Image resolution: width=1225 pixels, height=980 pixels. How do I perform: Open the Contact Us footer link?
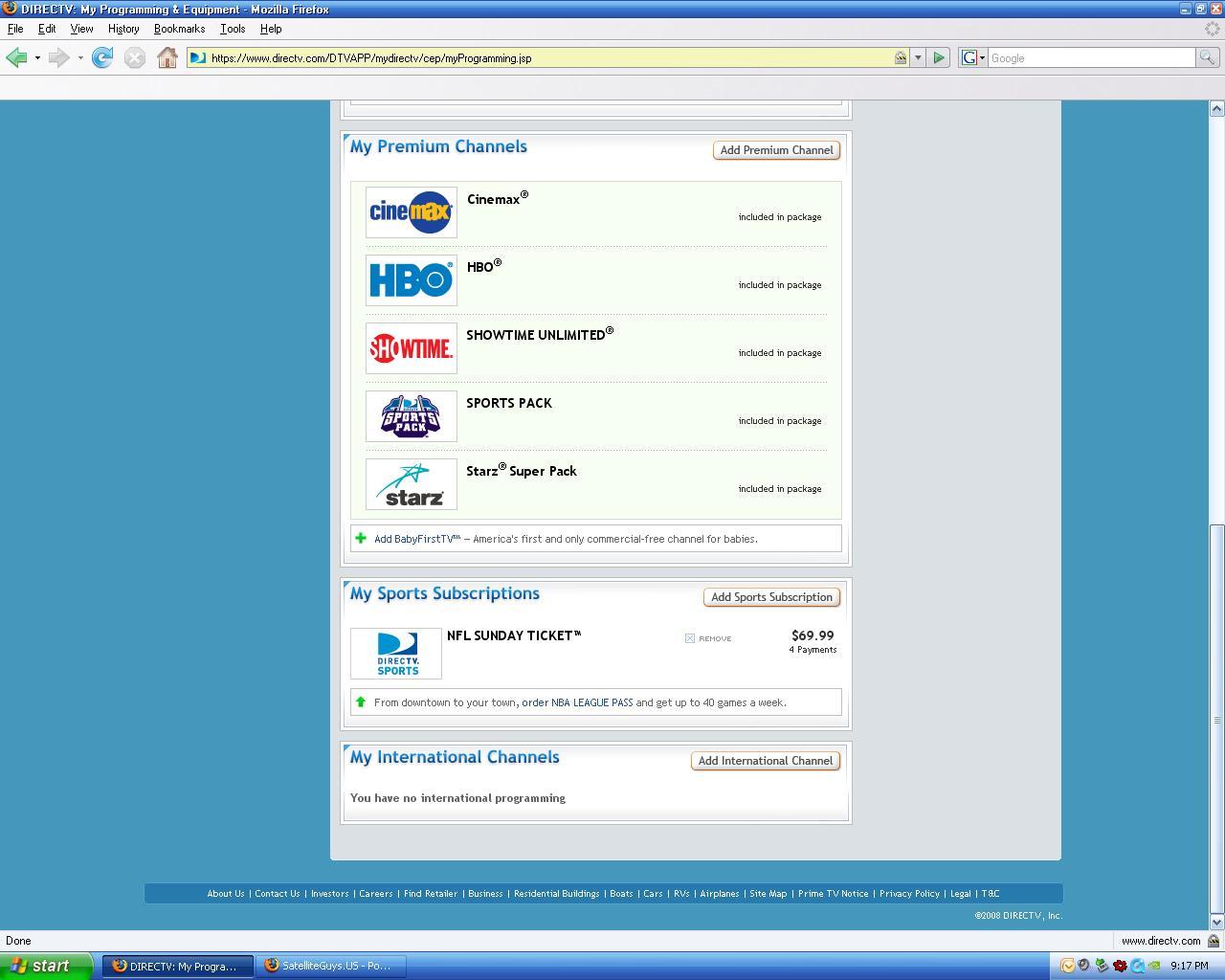pyautogui.click(x=278, y=894)
